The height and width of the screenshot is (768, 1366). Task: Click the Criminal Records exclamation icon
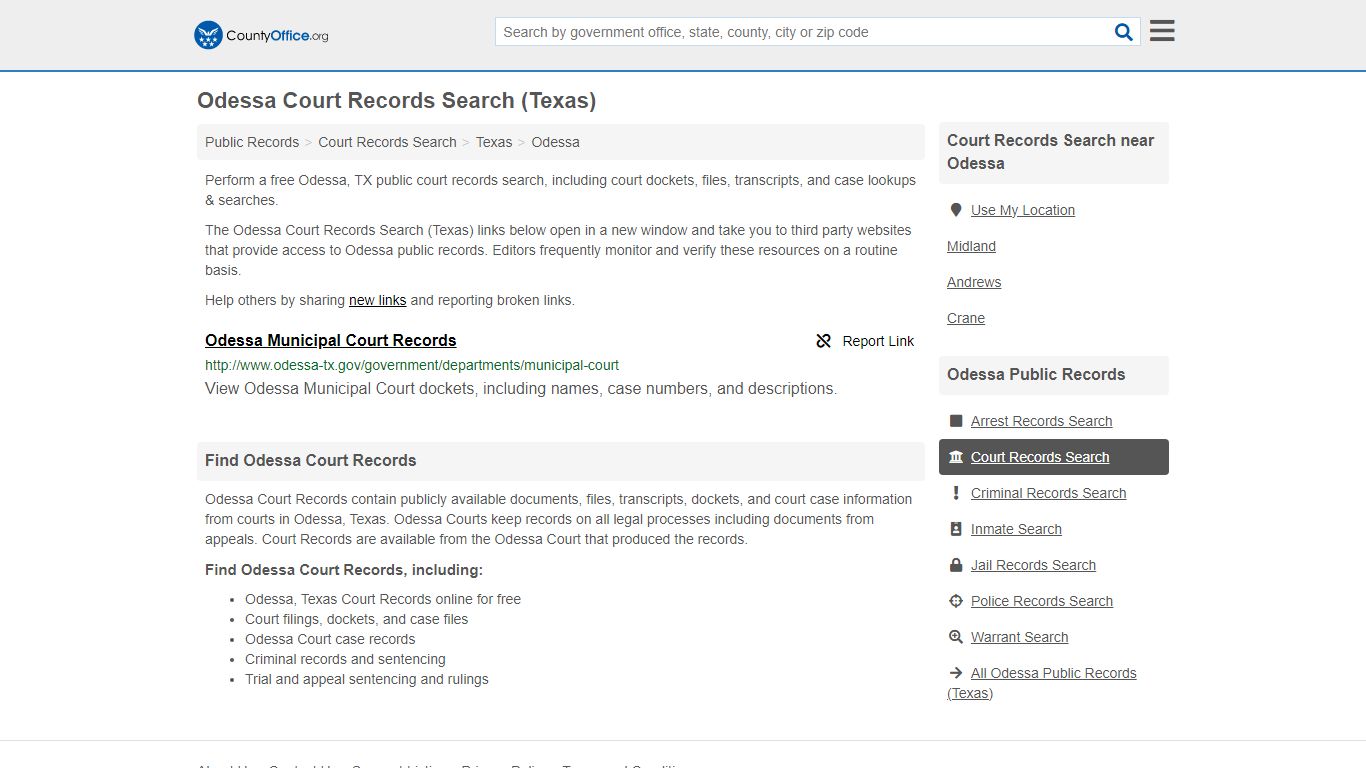click(x=956, y=493)
